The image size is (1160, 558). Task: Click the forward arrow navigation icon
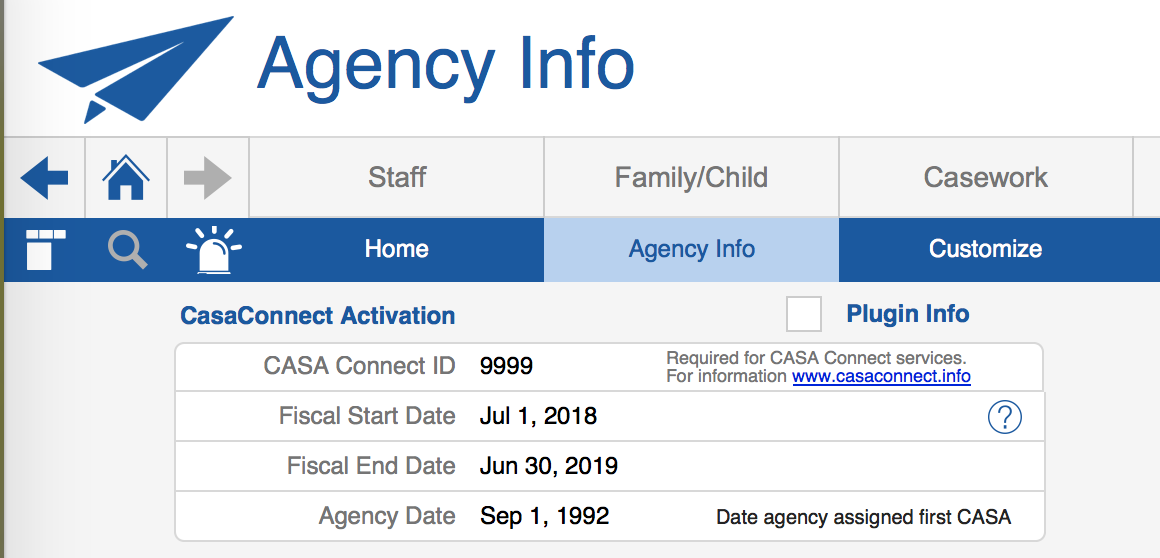(x=207, y=179)
